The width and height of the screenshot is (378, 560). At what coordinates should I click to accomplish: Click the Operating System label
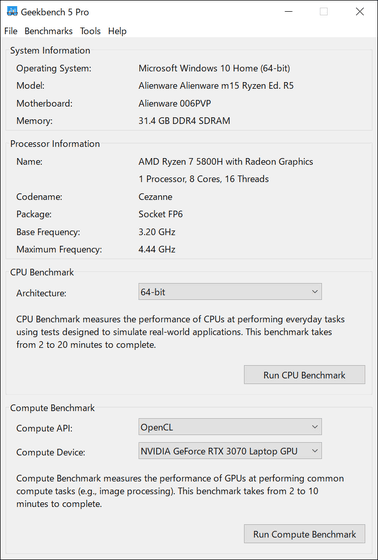pos(54,68)
